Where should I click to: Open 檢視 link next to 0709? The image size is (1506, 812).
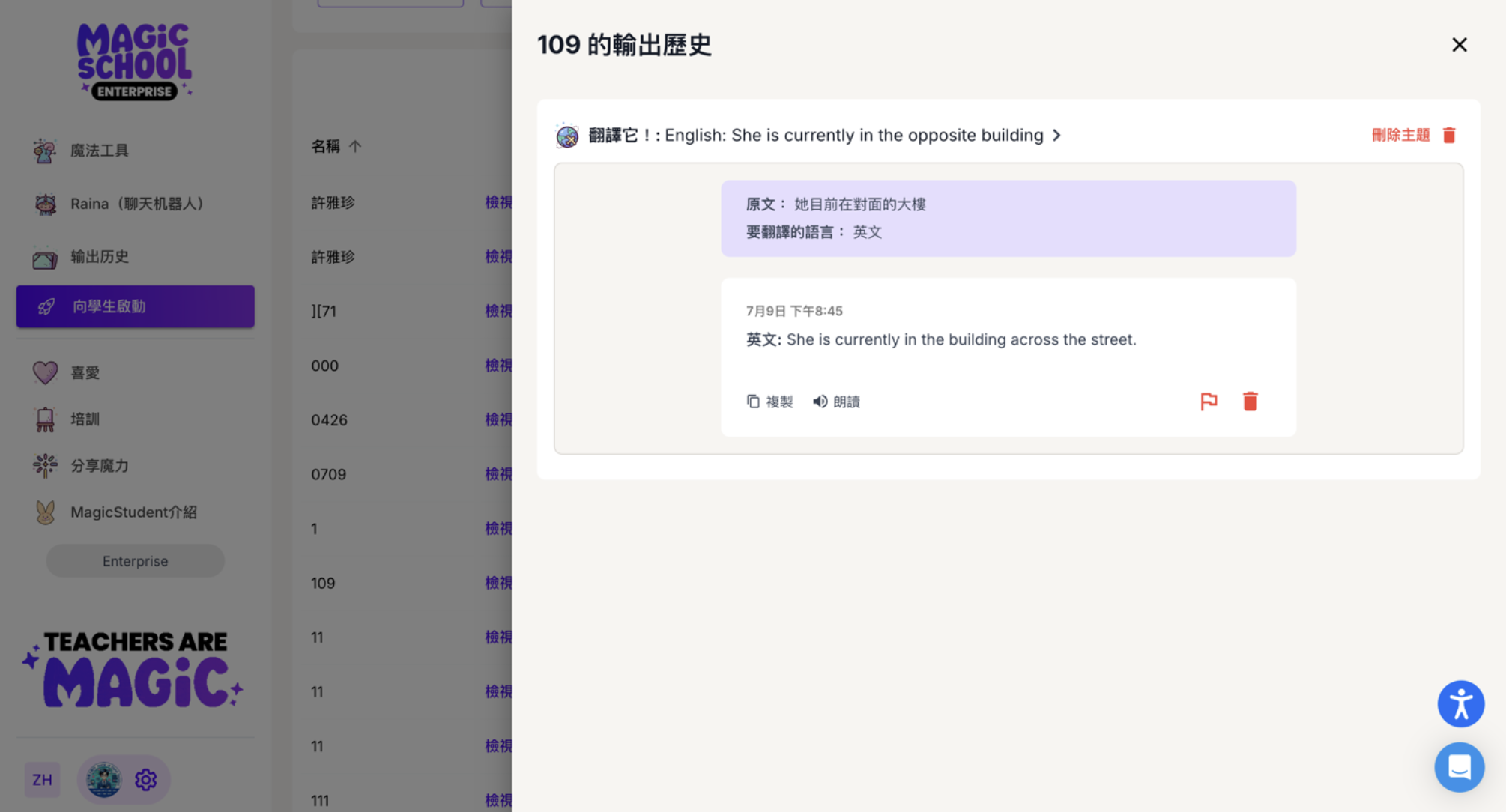click(x=499, y=473)
